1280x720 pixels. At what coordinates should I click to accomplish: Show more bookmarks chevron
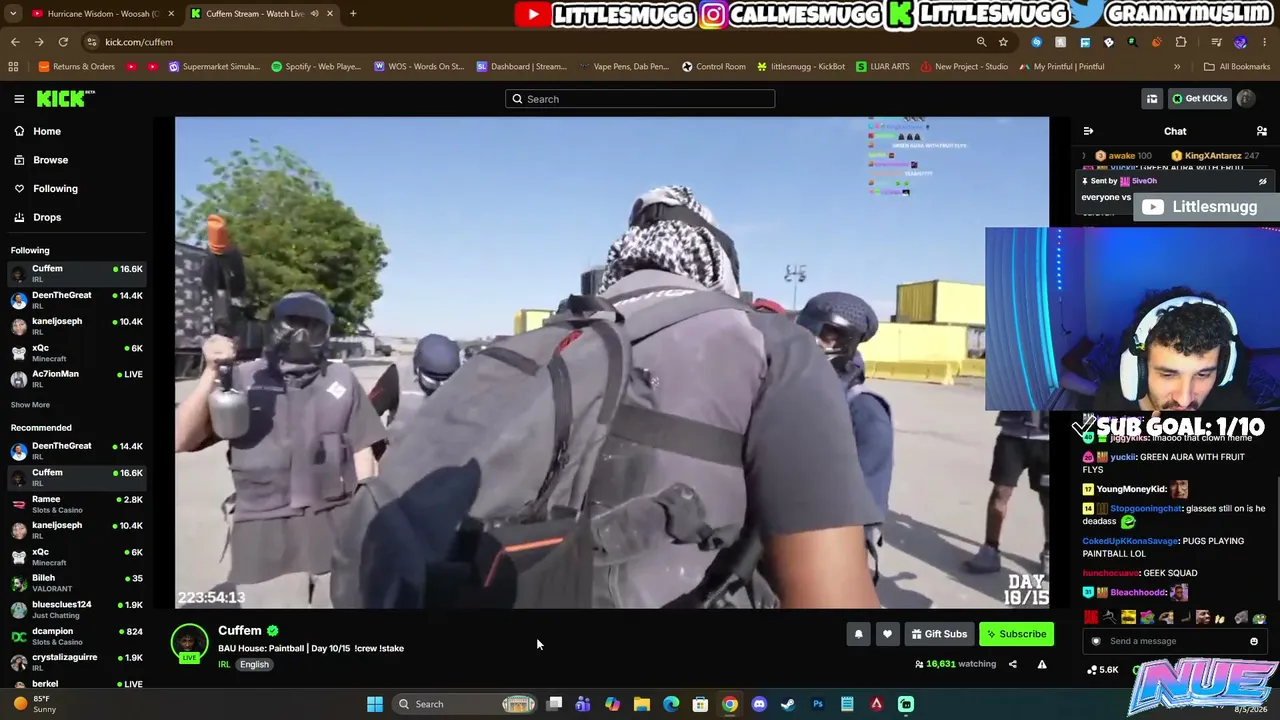(x=1177, y=67)
